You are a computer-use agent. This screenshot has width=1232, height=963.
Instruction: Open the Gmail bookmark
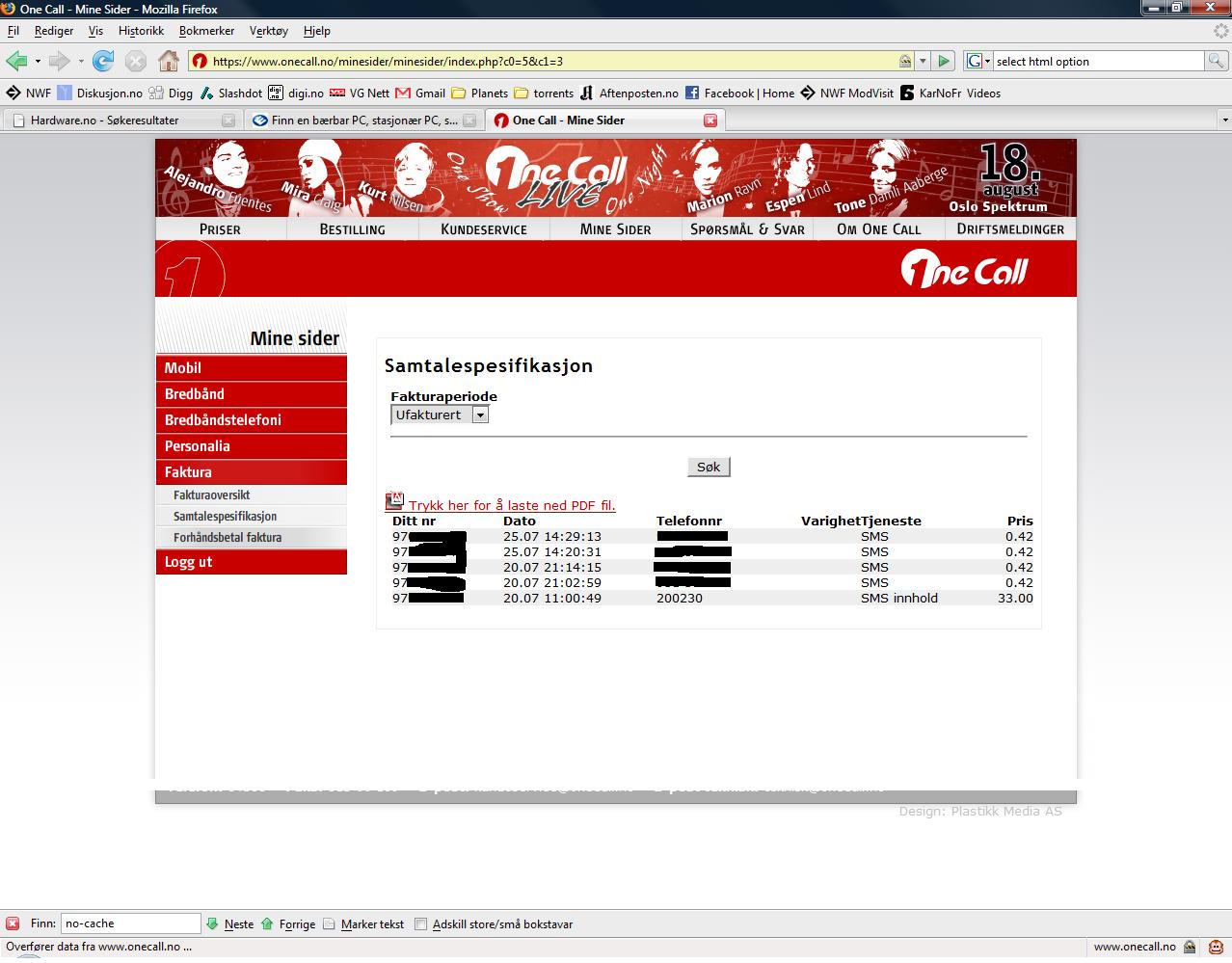[x=420, y=94]
